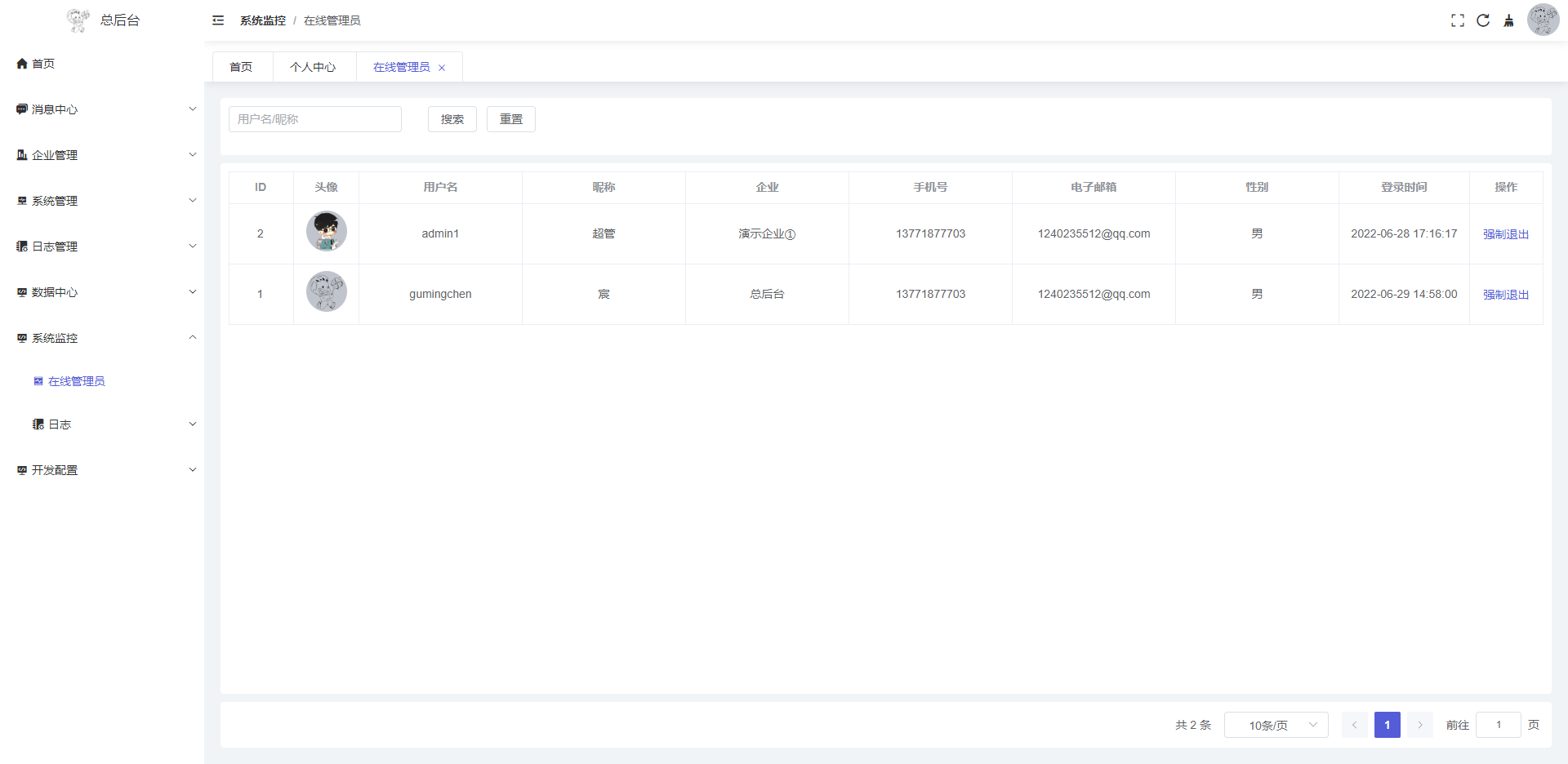The width and height of the screenshot is (1568, 764).
Task: Click the 消息中心 chat bubble icon
Action: pyautogui.click(x=22, y=109)
